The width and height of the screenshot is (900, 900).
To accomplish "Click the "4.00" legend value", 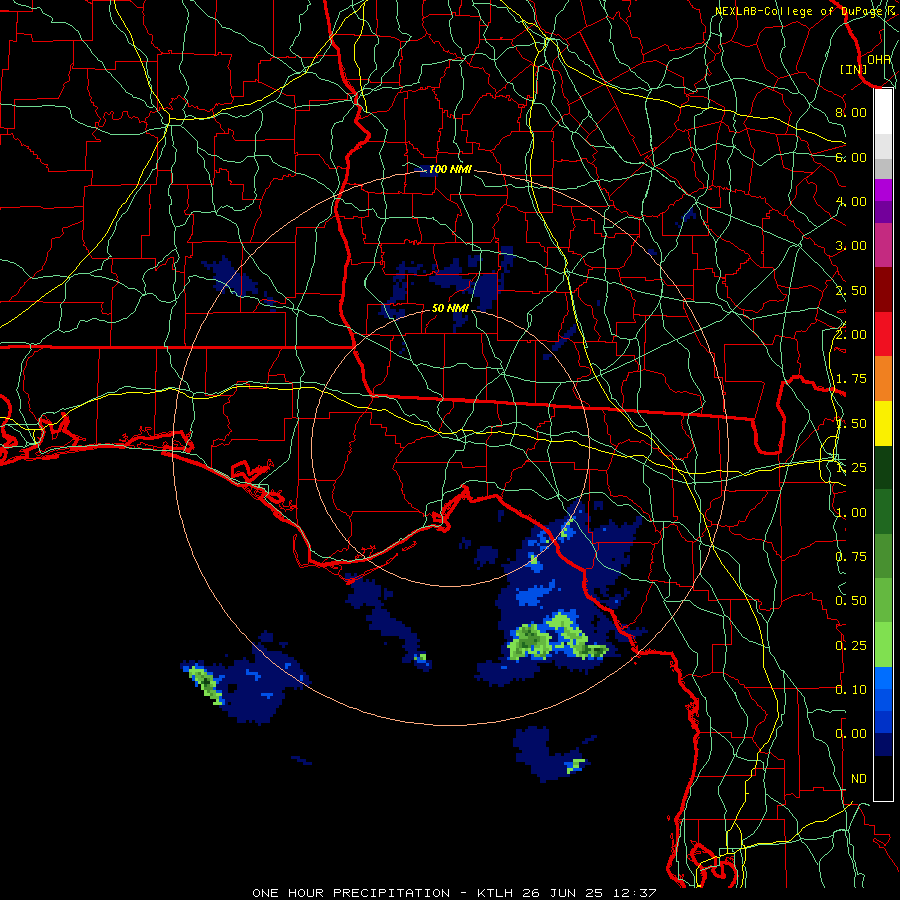I will (851, 201).
